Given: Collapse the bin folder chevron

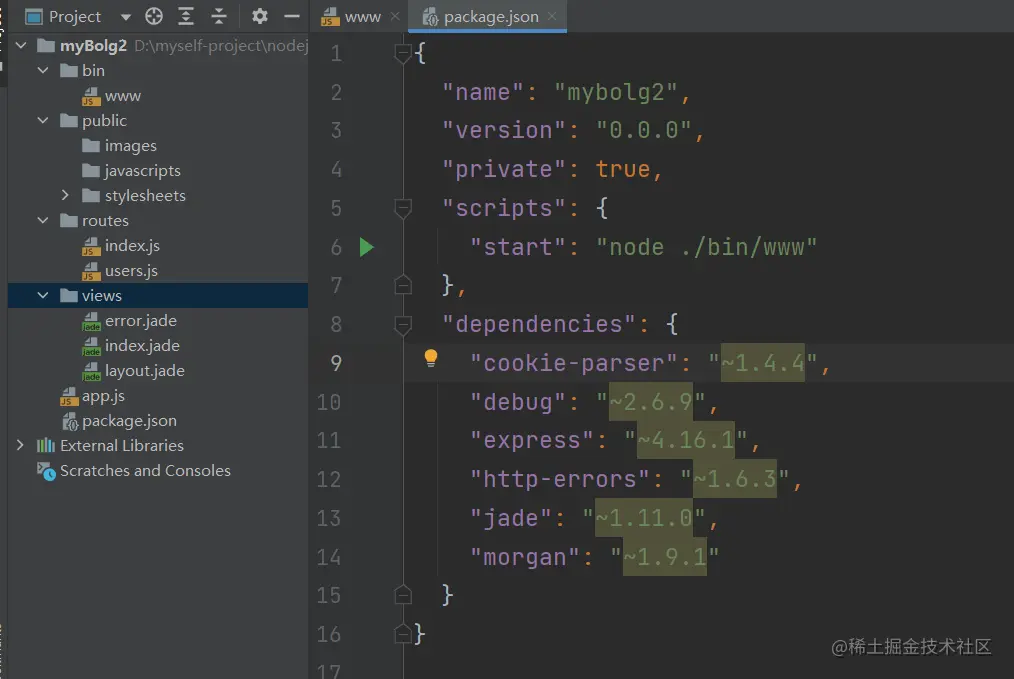Looking at the screenshot, I should point(43,70).
